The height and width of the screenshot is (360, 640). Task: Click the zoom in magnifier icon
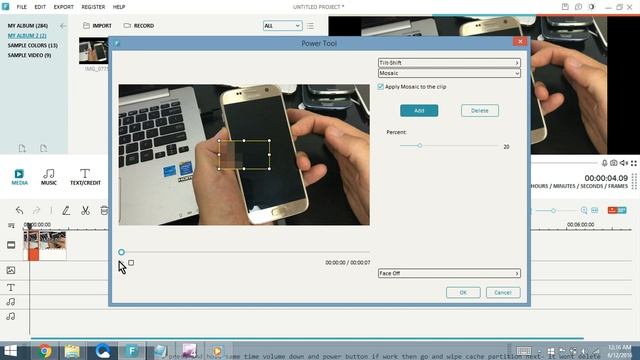pos(584,211)
